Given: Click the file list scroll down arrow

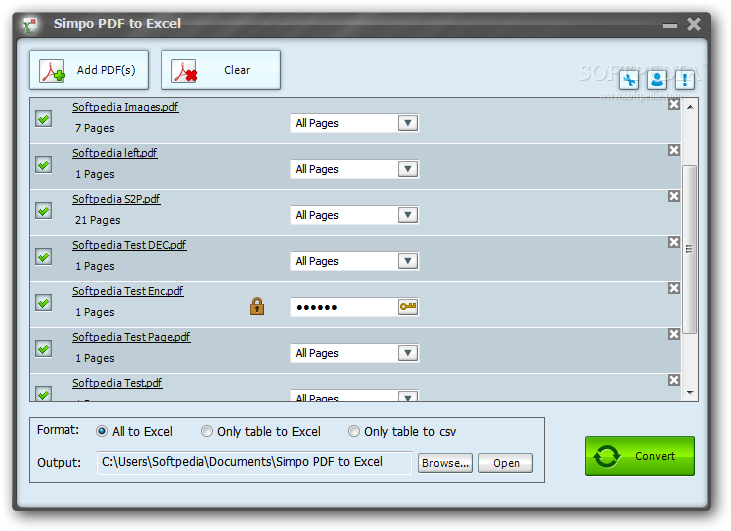Looking at the screenshot, I should click(x=690, y=393).
